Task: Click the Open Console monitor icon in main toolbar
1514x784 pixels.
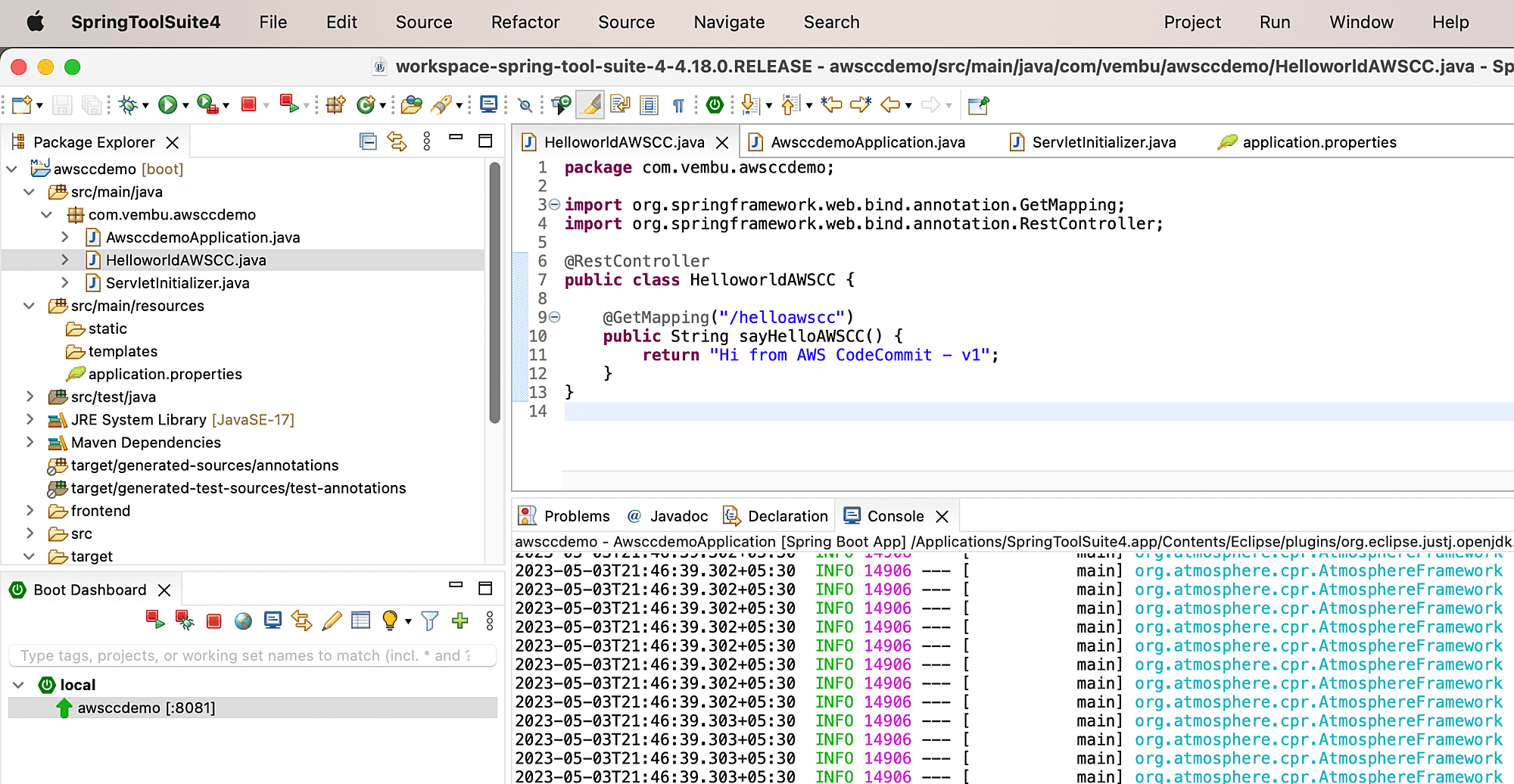Action: coord(489,104)
